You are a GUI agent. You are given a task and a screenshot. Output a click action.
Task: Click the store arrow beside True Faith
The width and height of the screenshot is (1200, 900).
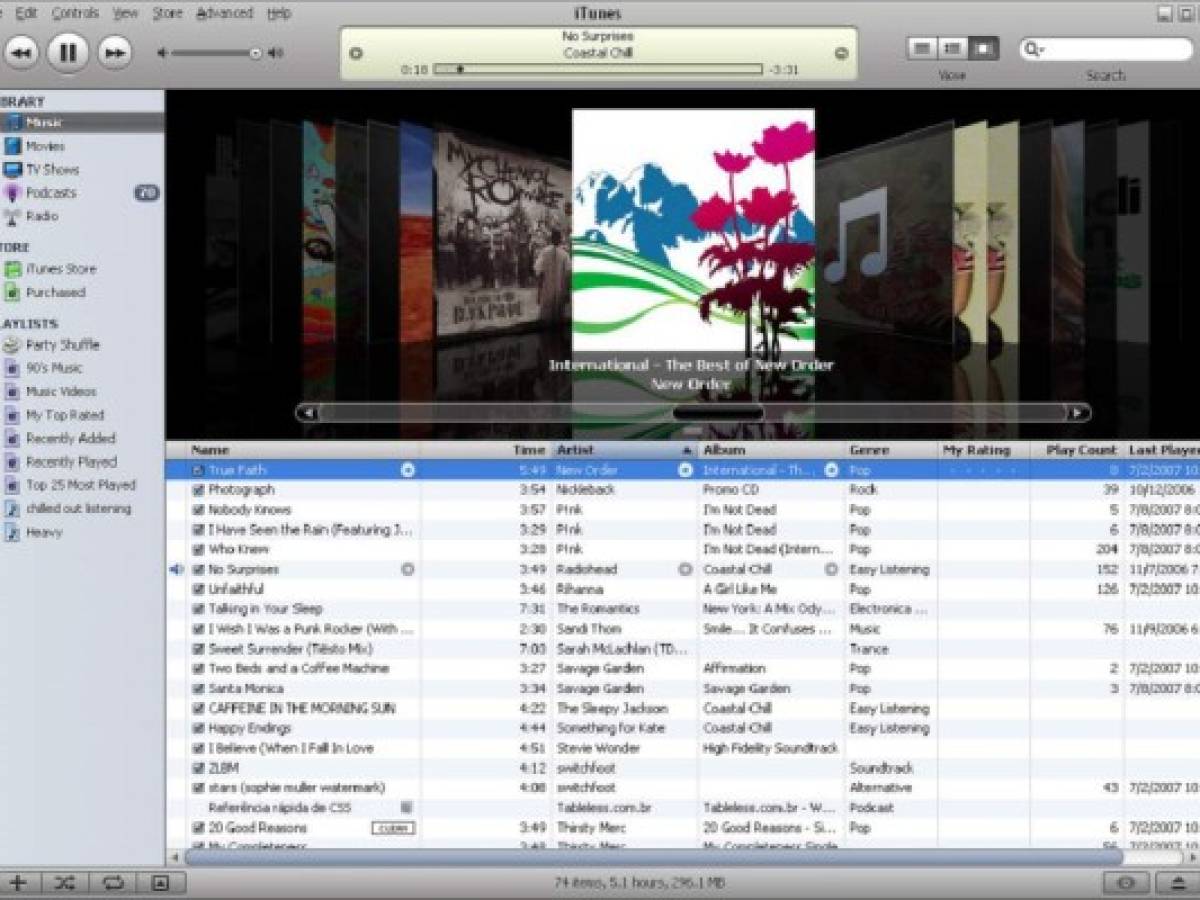tap(408, 470)
